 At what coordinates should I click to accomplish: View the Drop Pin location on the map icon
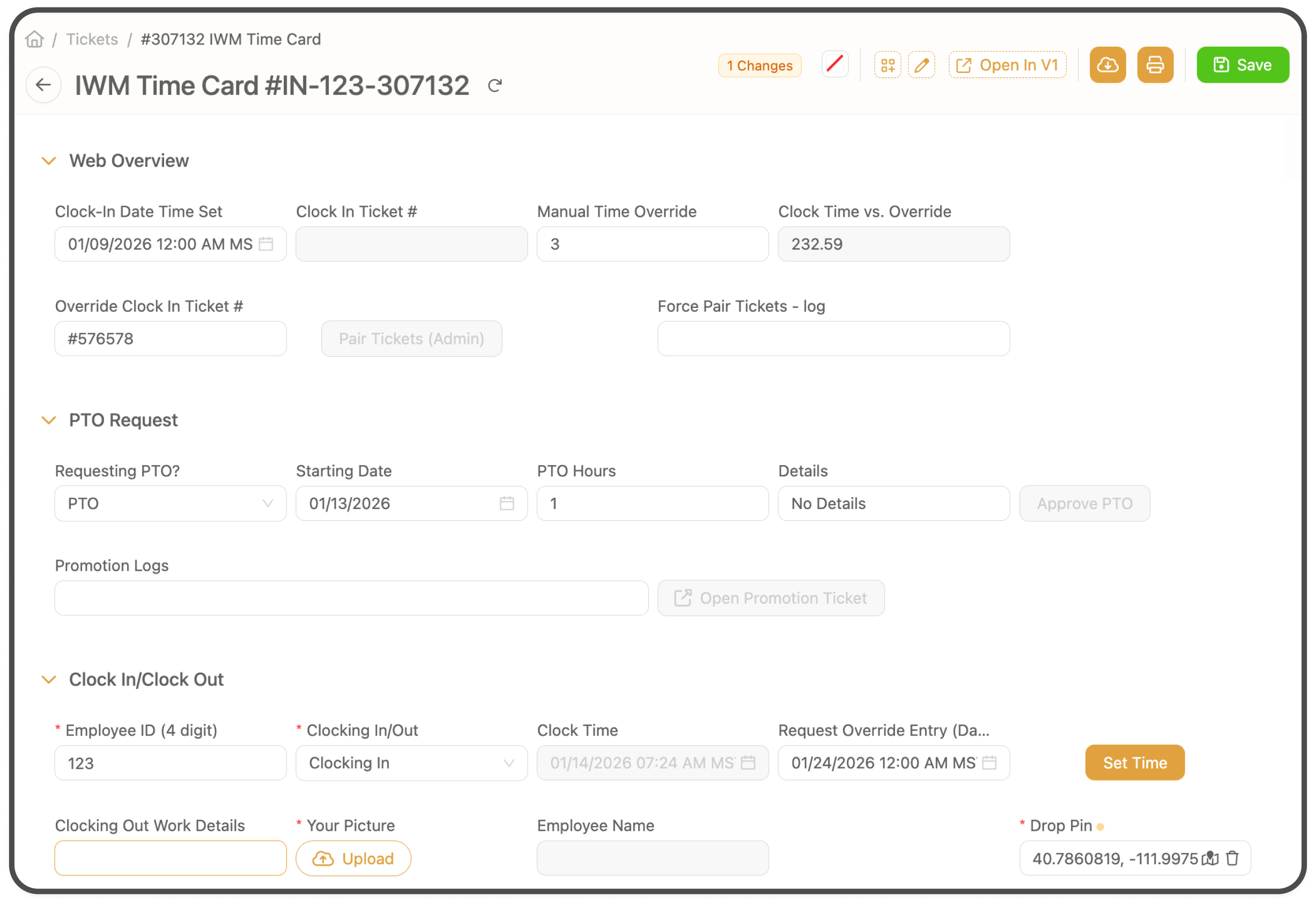point(1210,858)
